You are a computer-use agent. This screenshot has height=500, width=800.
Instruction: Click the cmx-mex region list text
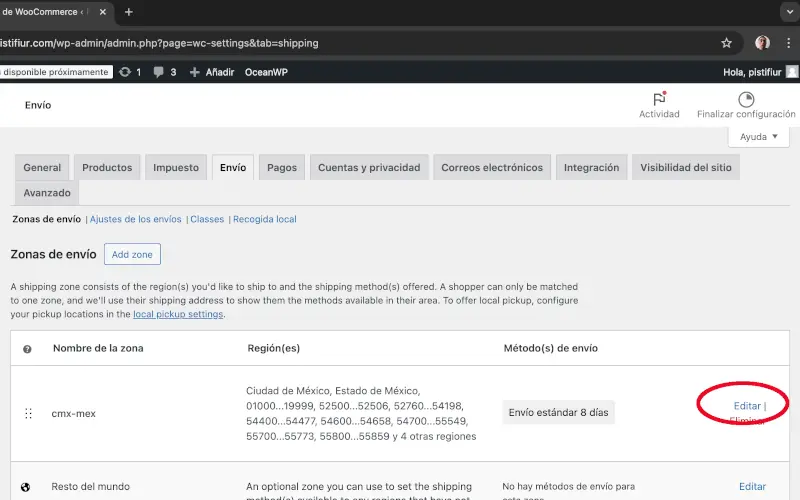[361, 414]
